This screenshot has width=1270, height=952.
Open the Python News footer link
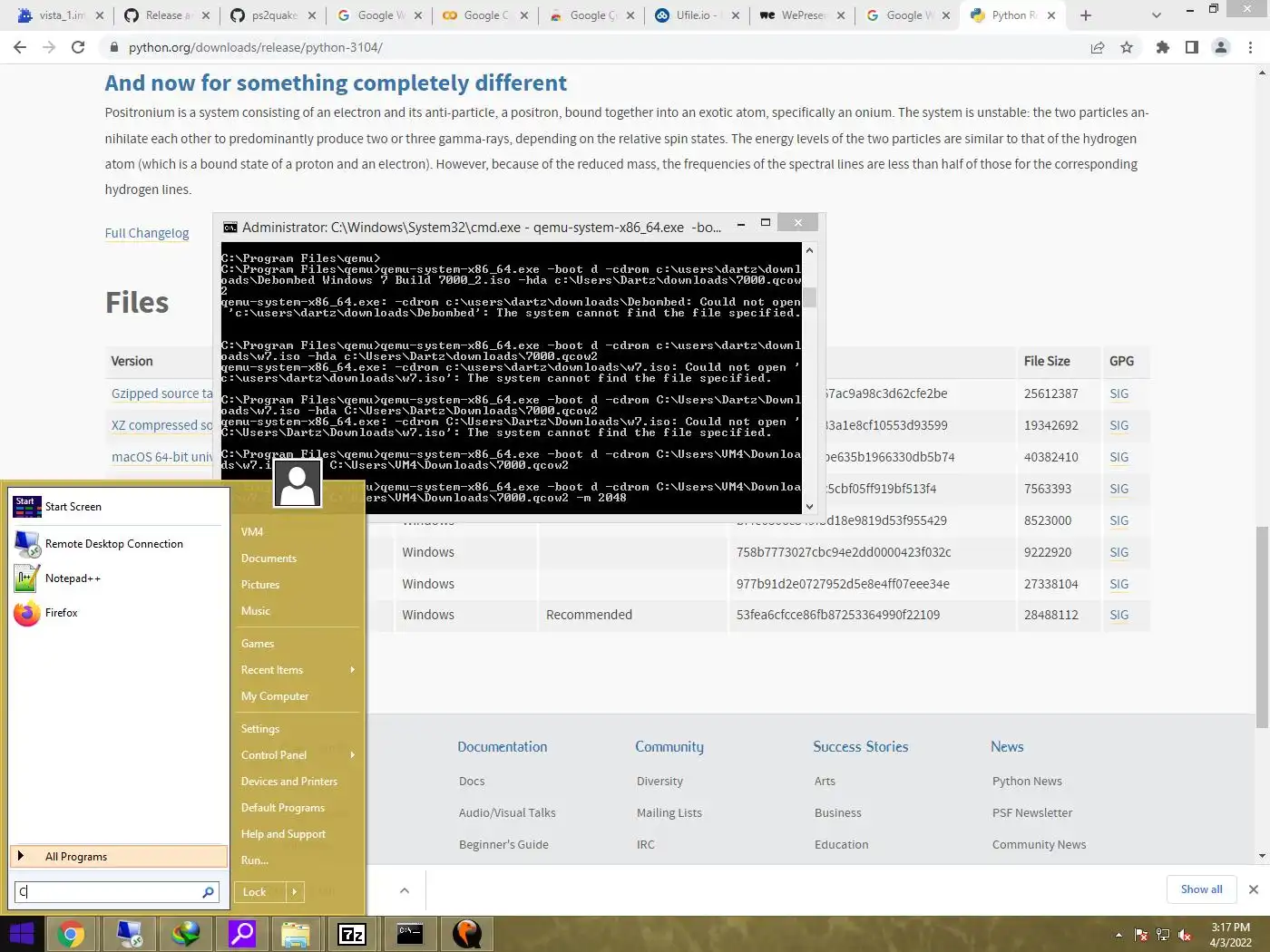pos(1027,782)
